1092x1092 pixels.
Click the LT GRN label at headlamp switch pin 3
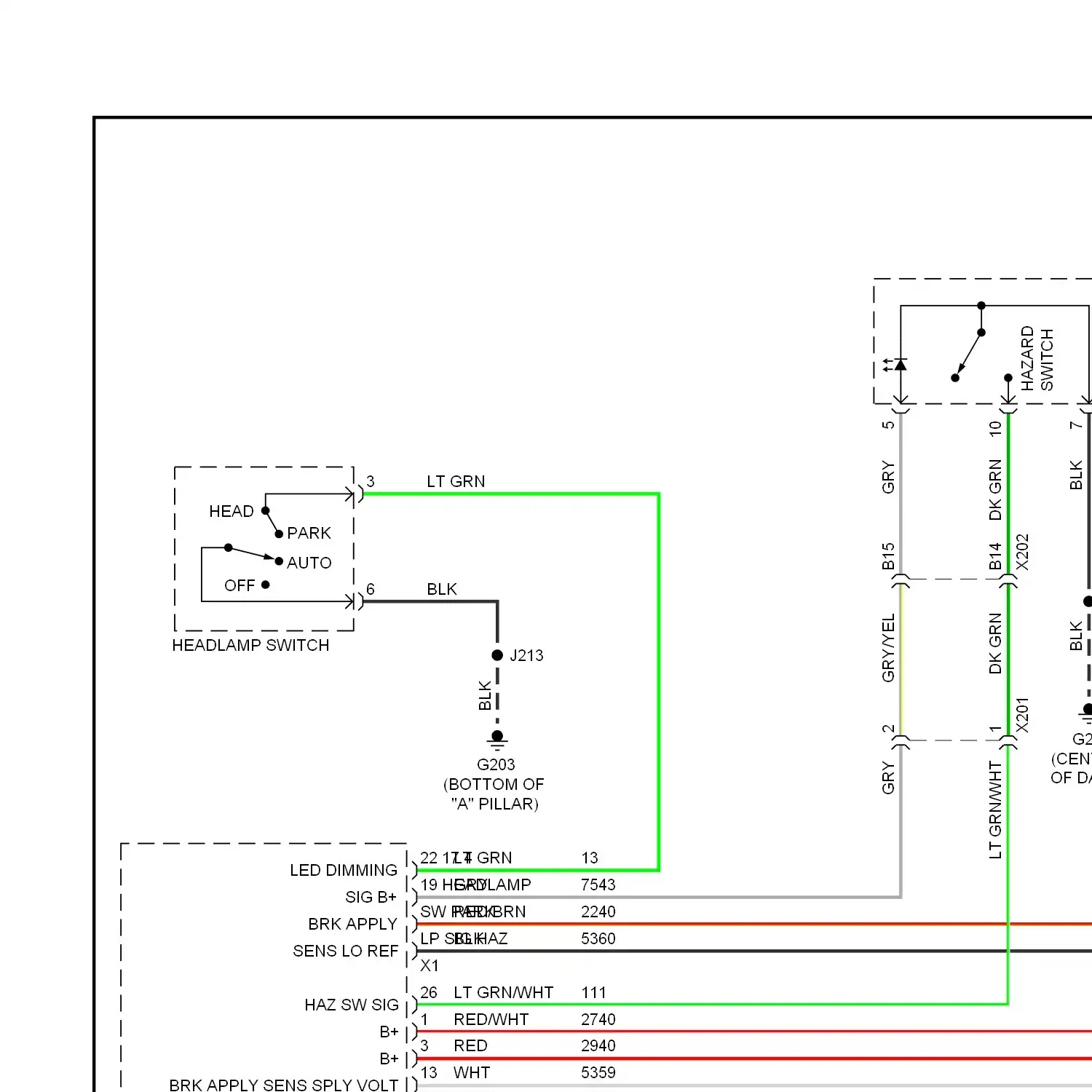tap(456, 481)
